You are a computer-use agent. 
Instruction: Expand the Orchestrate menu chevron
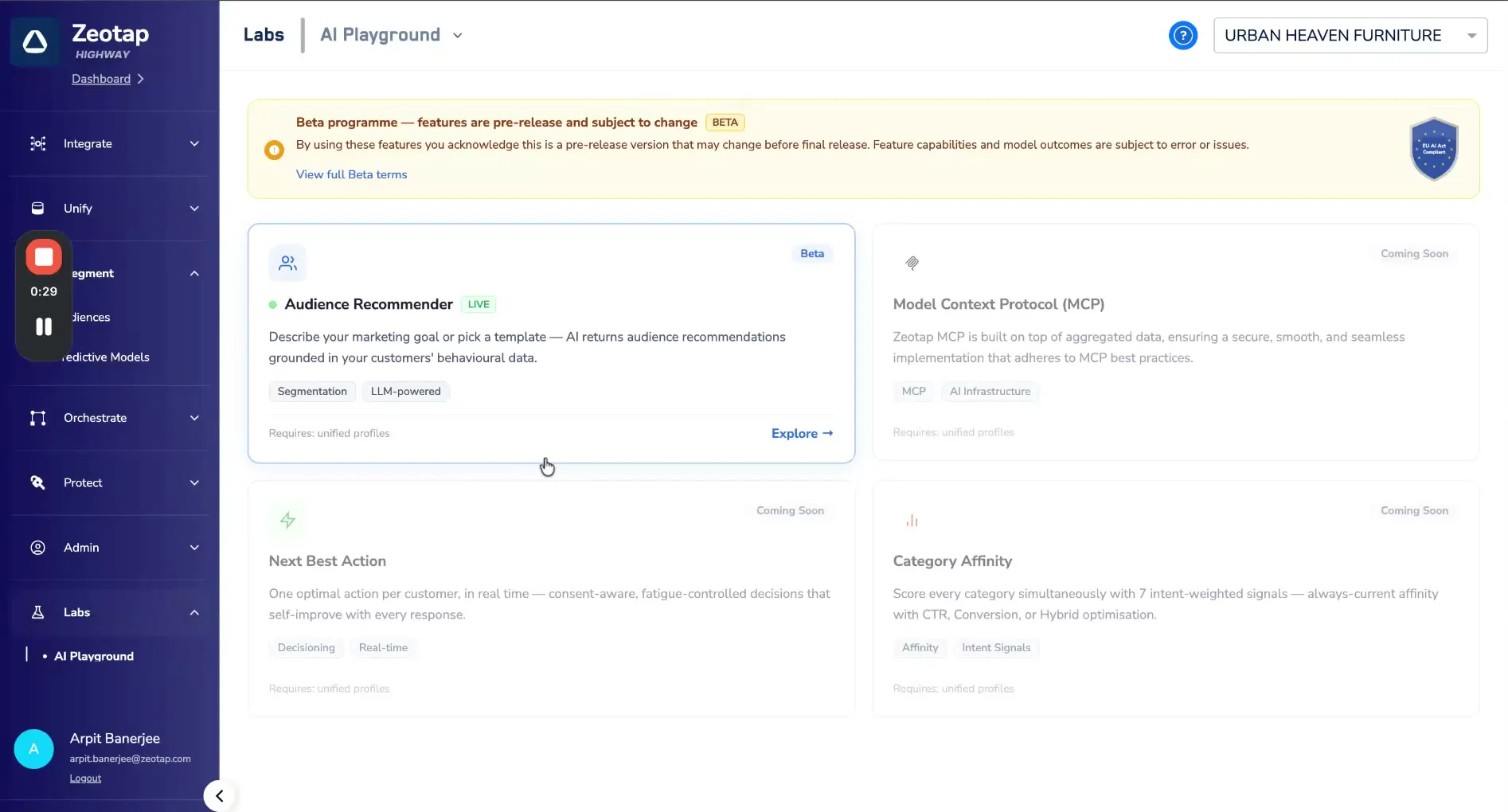pos(194,418)
